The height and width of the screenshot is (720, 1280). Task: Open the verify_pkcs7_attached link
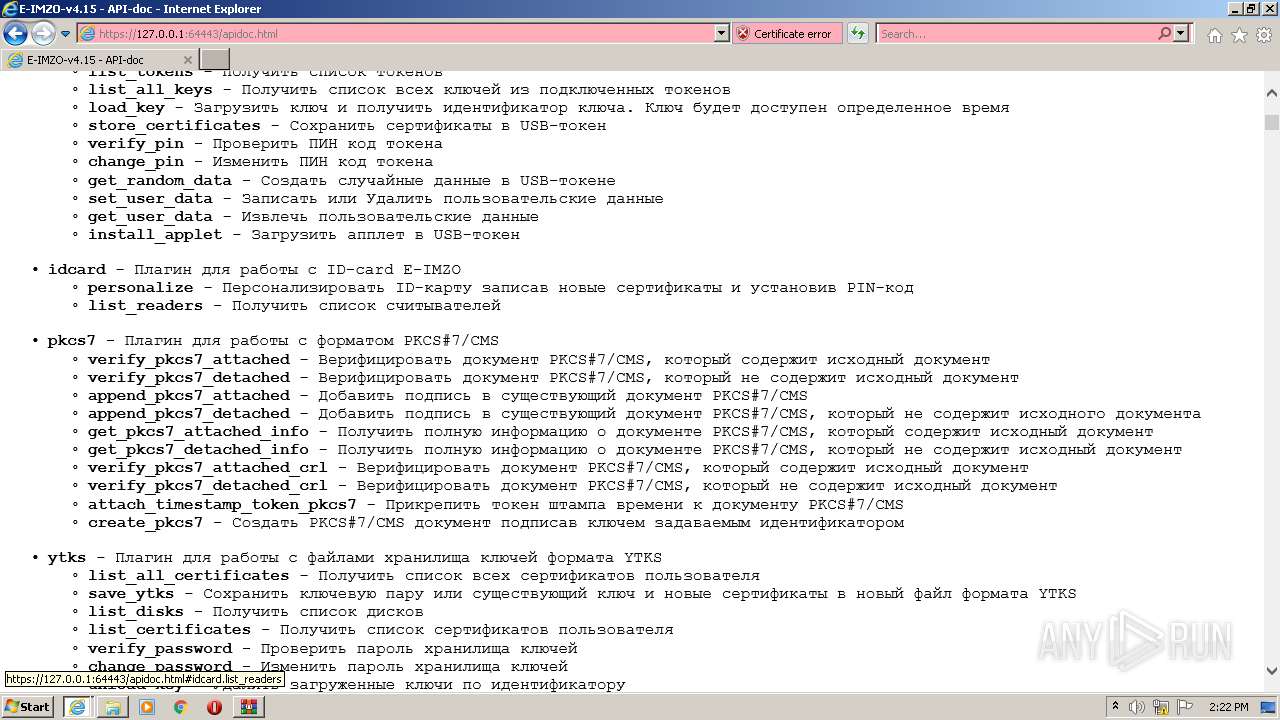click(189, 360)
